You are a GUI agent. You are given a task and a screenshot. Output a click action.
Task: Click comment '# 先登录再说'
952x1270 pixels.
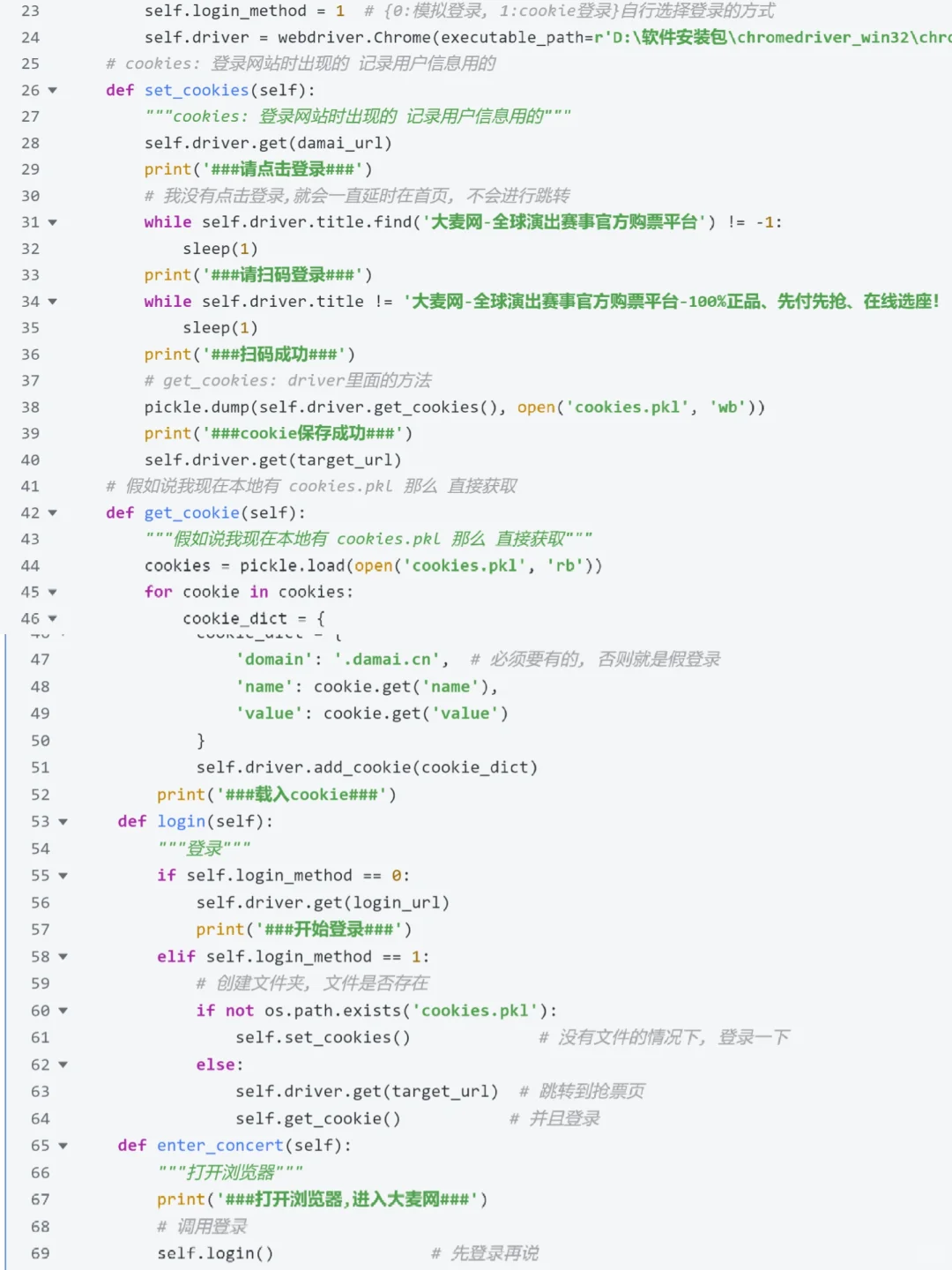(485, 1253)
